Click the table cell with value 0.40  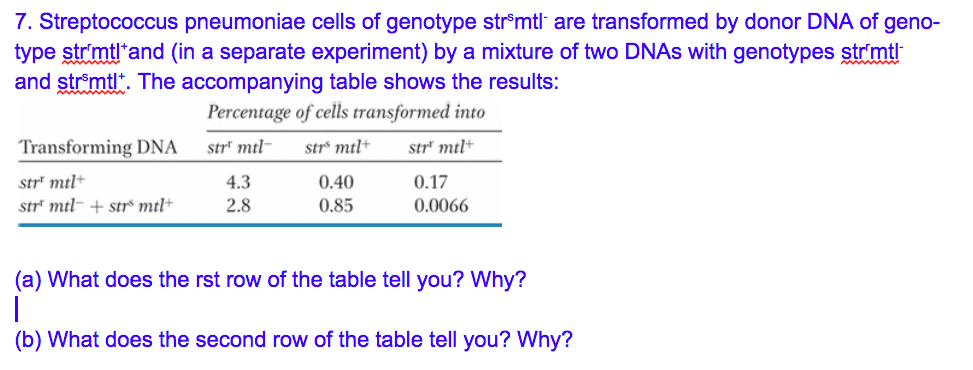[336, 183]
